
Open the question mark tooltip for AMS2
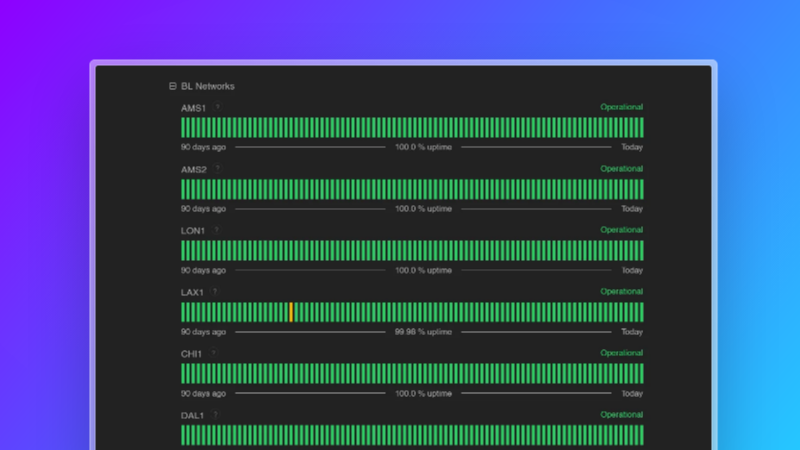217,169
